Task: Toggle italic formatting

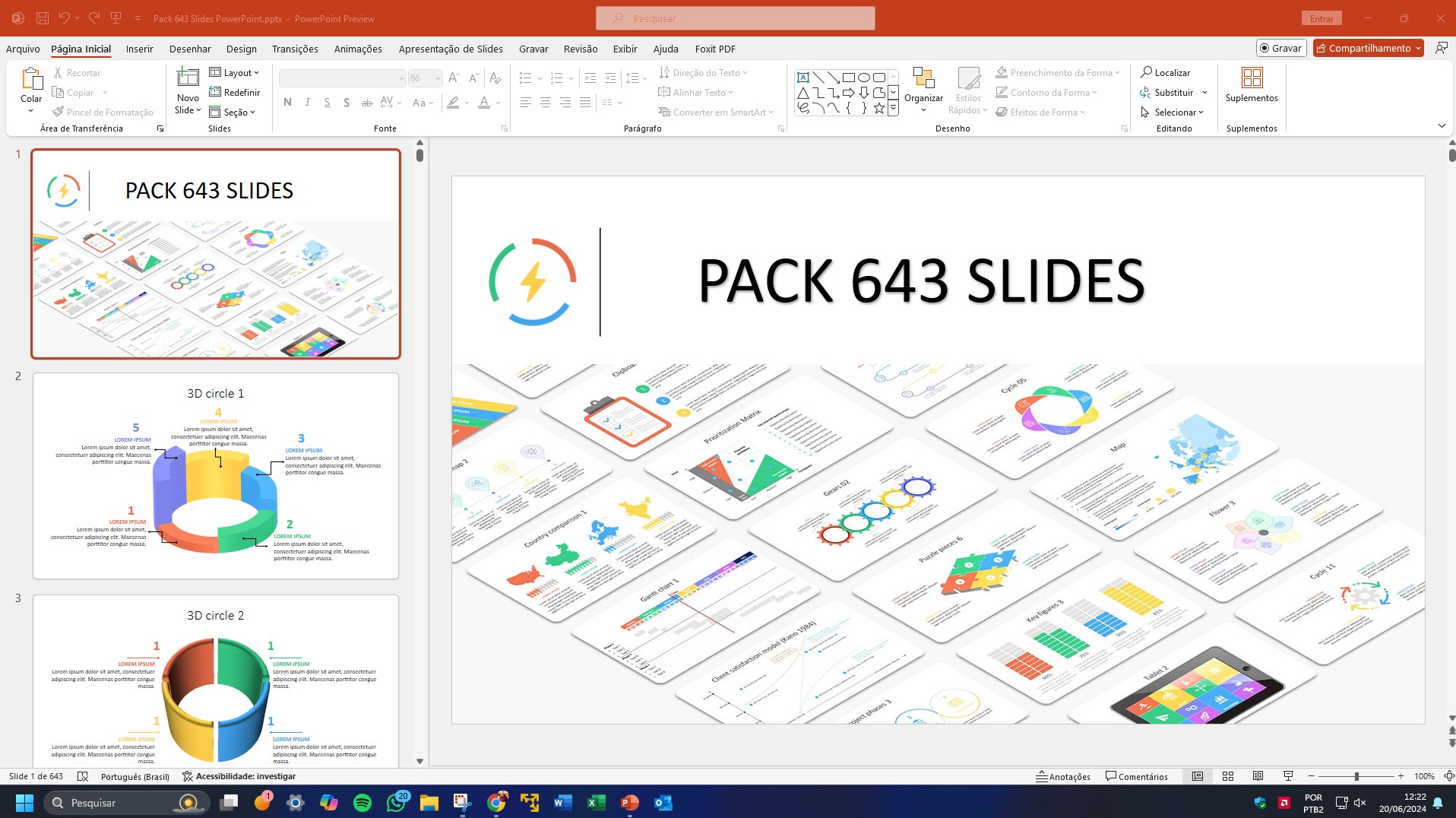Action: point(307,102)
